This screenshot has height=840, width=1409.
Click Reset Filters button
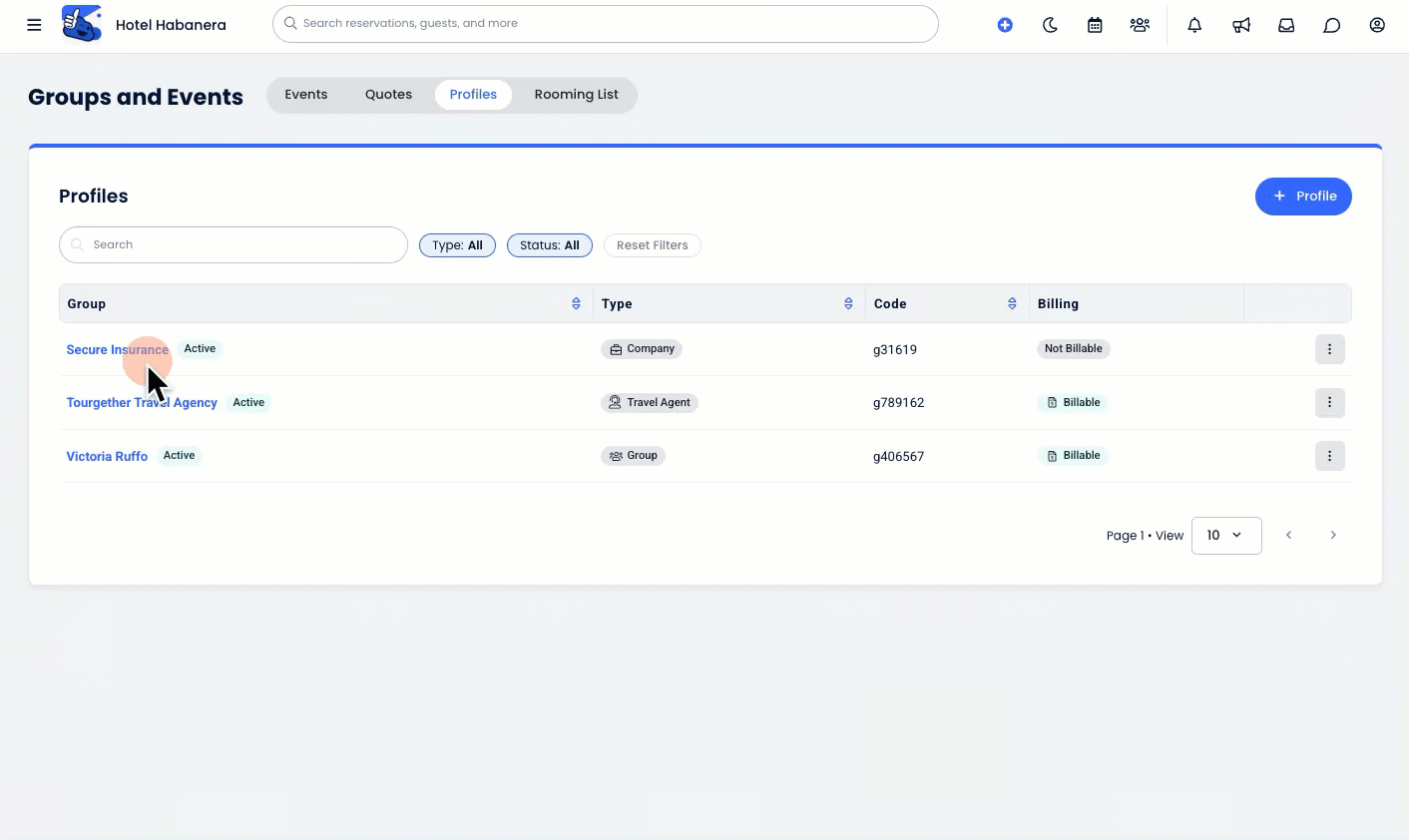point(652,245)
